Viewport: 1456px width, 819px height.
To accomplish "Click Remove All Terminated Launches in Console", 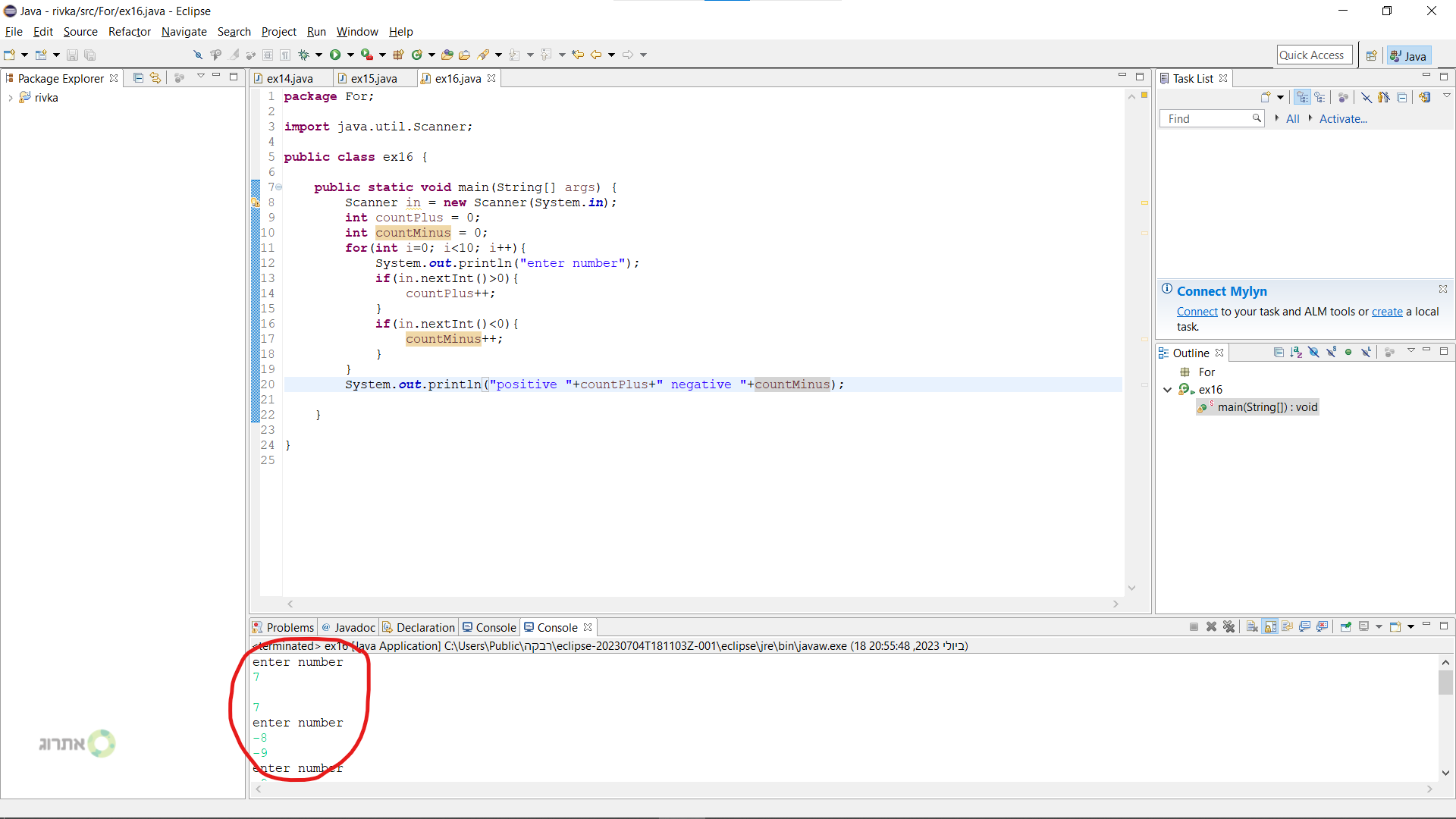I will pyautogui.click(x=1228, y=627).
